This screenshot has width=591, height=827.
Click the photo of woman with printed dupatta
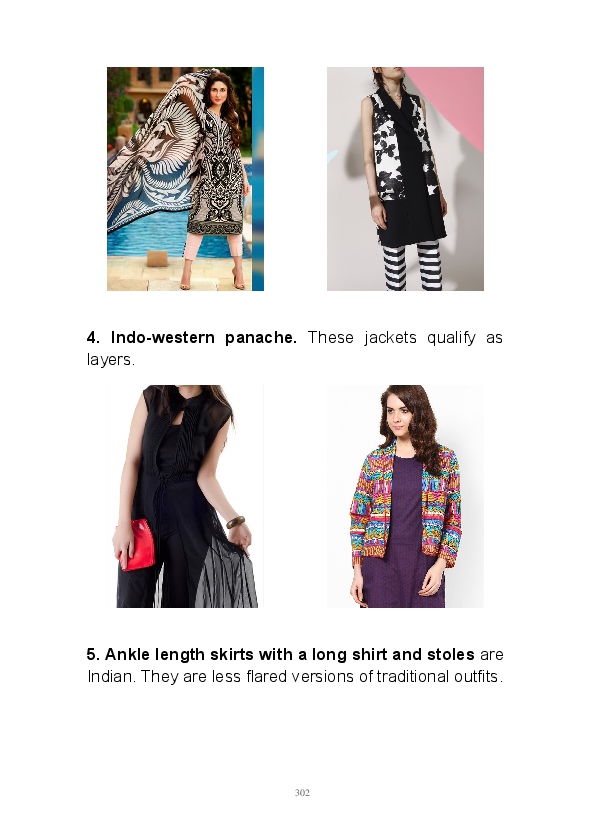[x=185, y=179]
